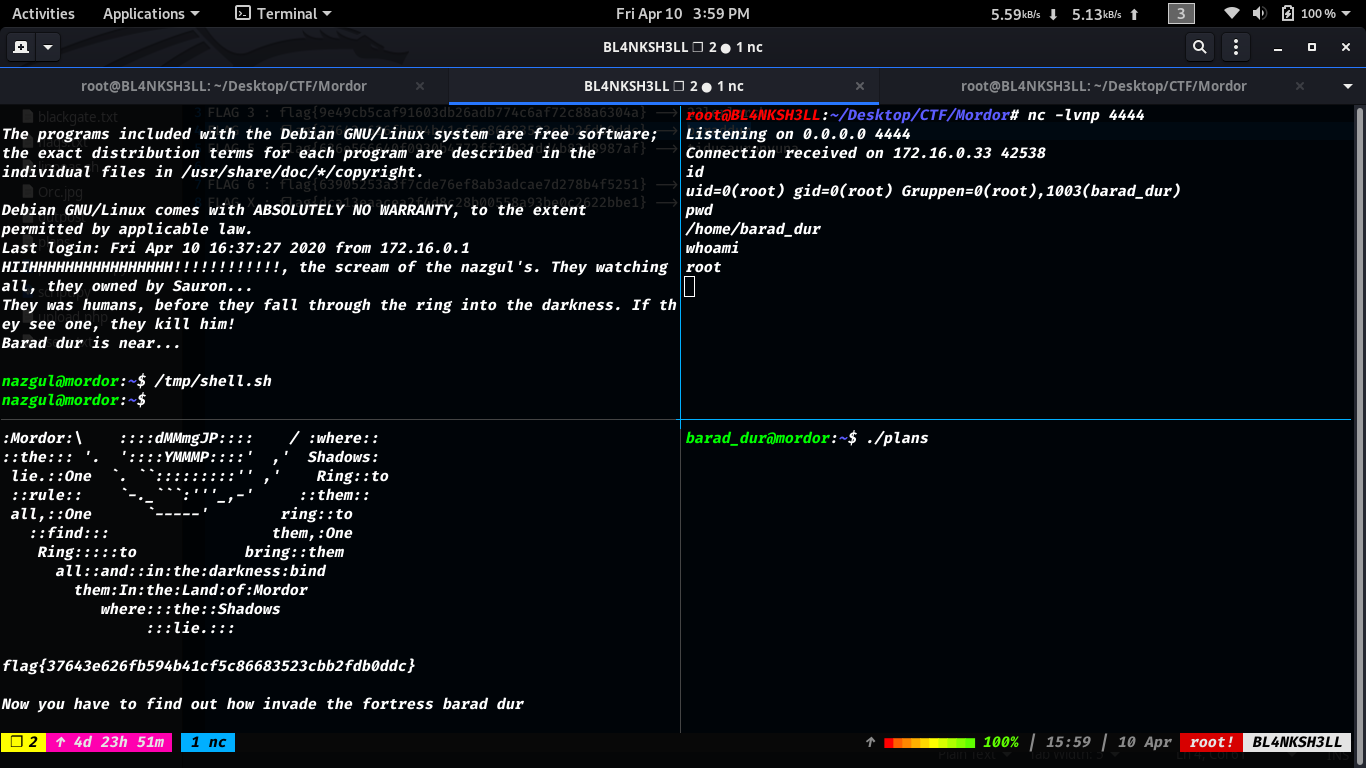Close the BL4NKSH3LL nc tab
Viewport: 1366px width, 768px height.
(x=859, y=86)
